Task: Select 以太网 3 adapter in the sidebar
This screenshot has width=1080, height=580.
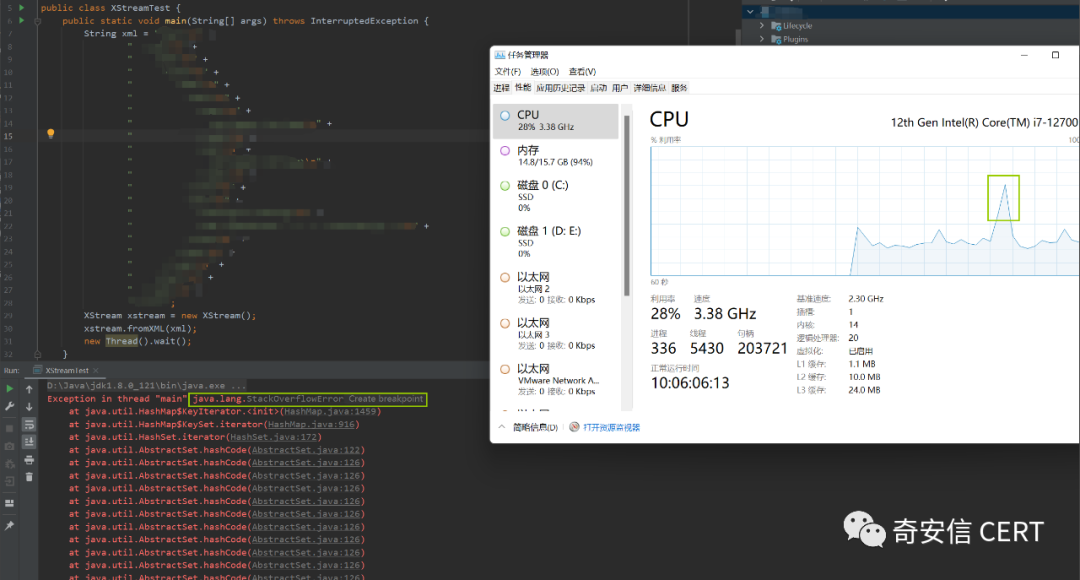Action: [556, 334]
